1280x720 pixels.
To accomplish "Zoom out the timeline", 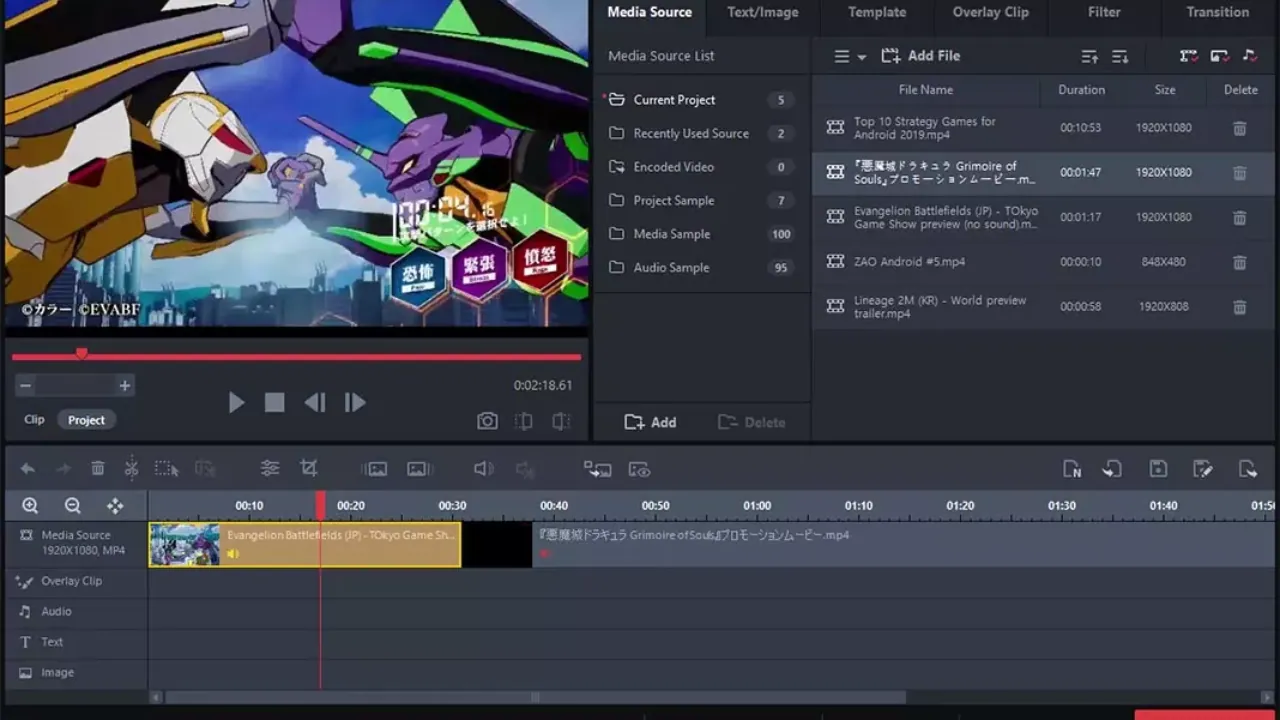I will point(73,506).
